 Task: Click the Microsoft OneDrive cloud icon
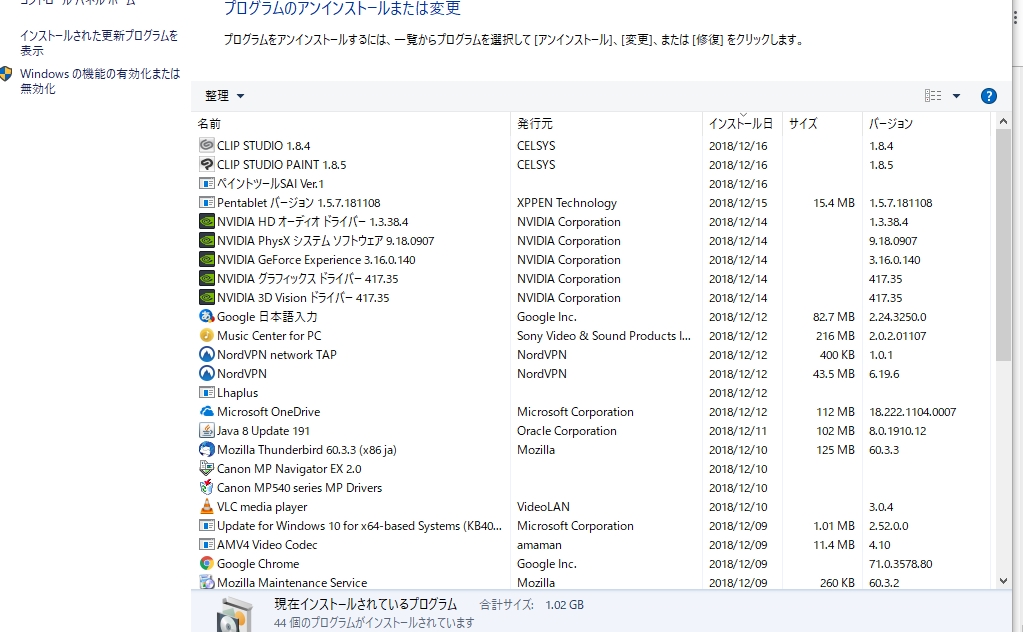tap(206, 411)
